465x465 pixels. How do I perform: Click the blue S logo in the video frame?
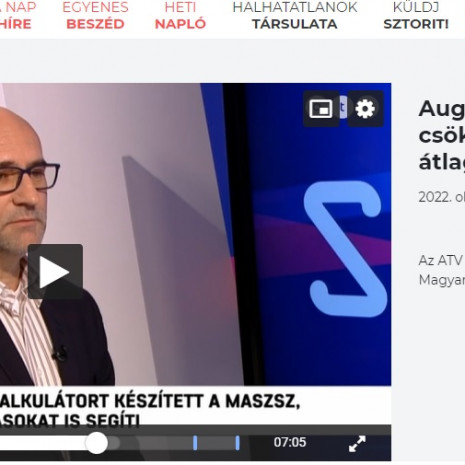pyautogui.click(x=346, y=248)
